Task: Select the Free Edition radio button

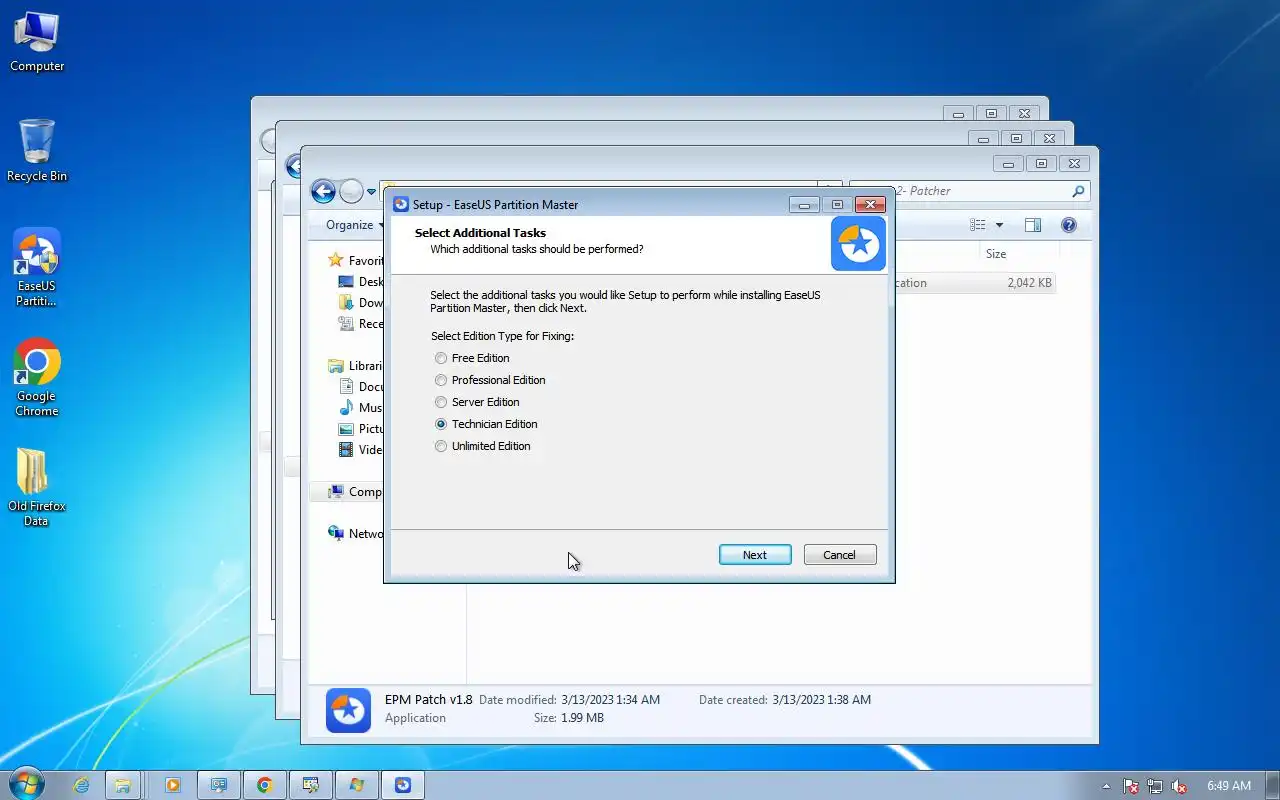Action: (441, 358)
